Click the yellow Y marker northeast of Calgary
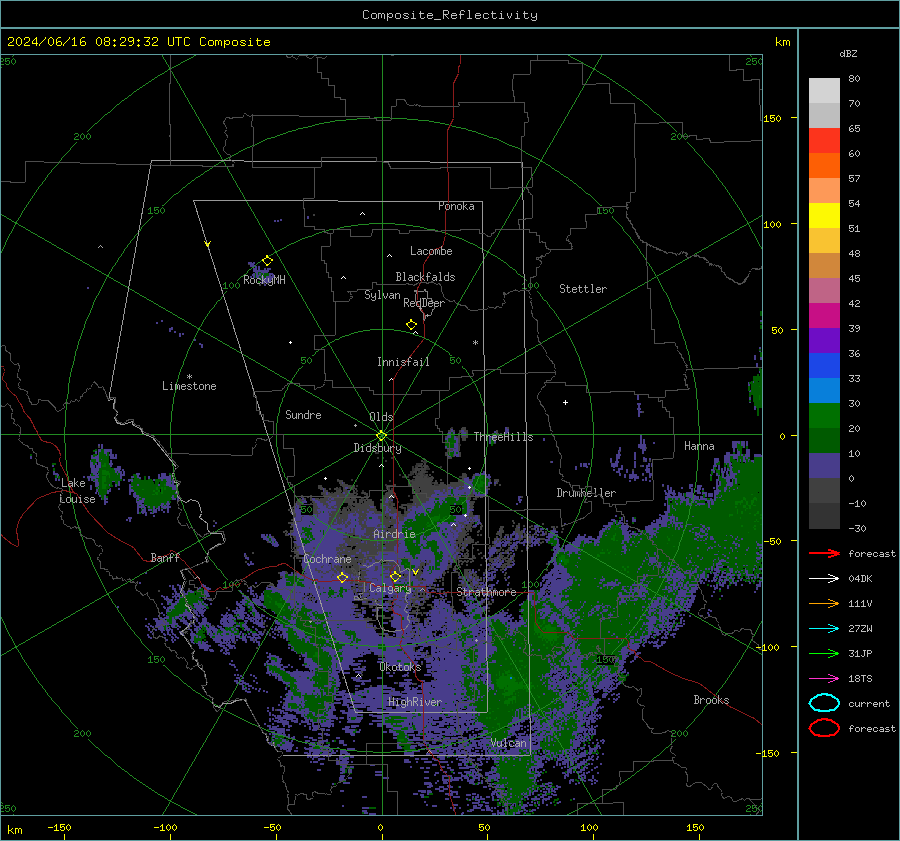The height and width of the screenshot is (841, 900). (x=416, y=572)
